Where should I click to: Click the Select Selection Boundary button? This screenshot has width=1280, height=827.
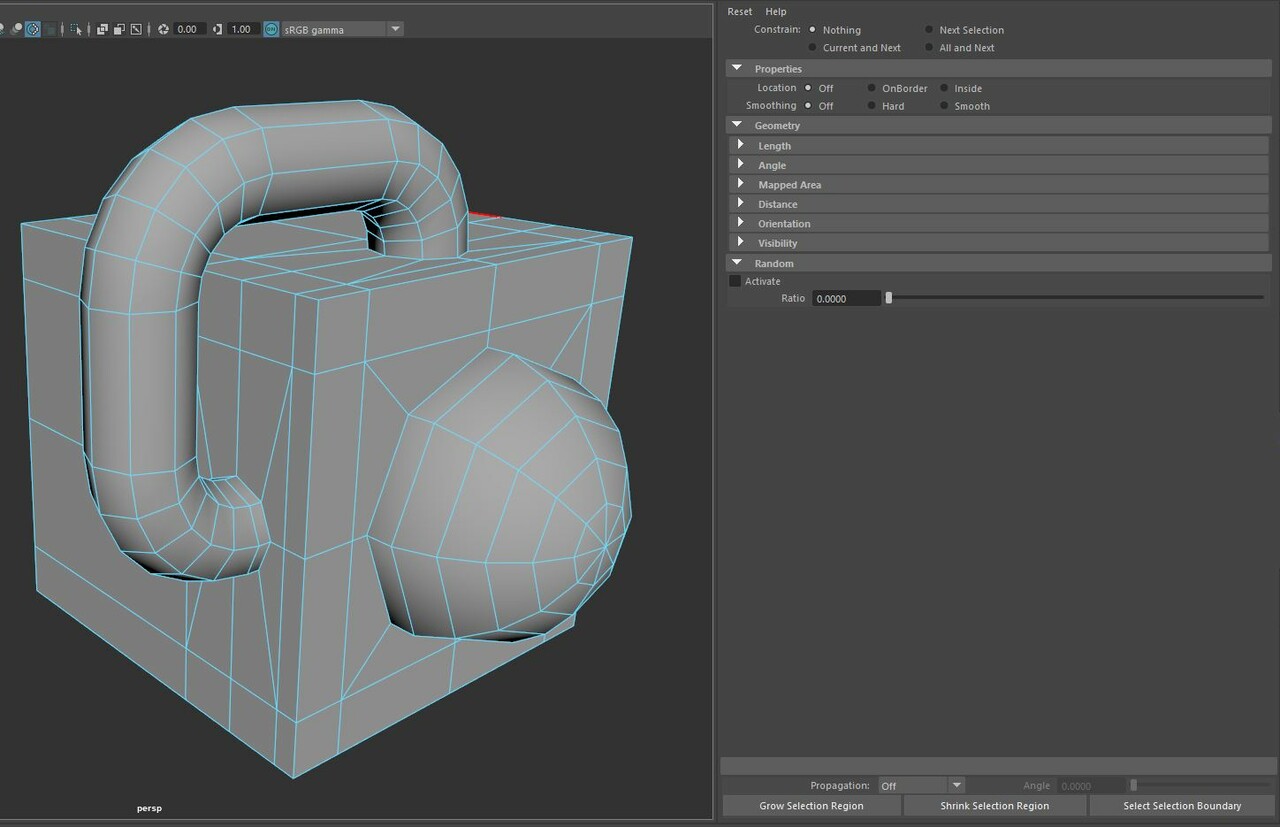(1181, 806)
